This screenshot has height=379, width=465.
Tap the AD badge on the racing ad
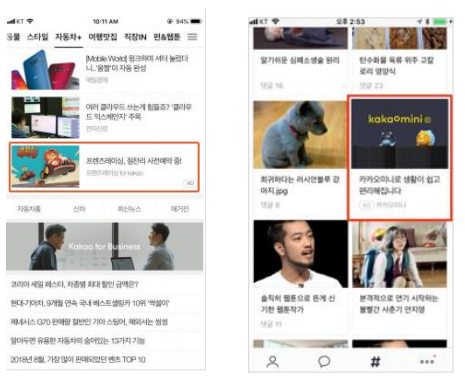click(x=190, y=183)
